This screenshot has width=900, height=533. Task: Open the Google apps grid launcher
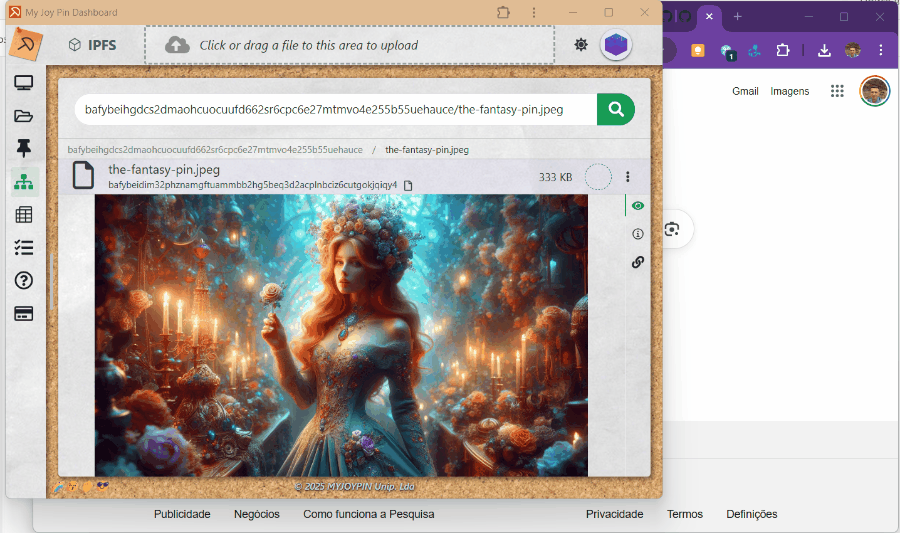837,91
